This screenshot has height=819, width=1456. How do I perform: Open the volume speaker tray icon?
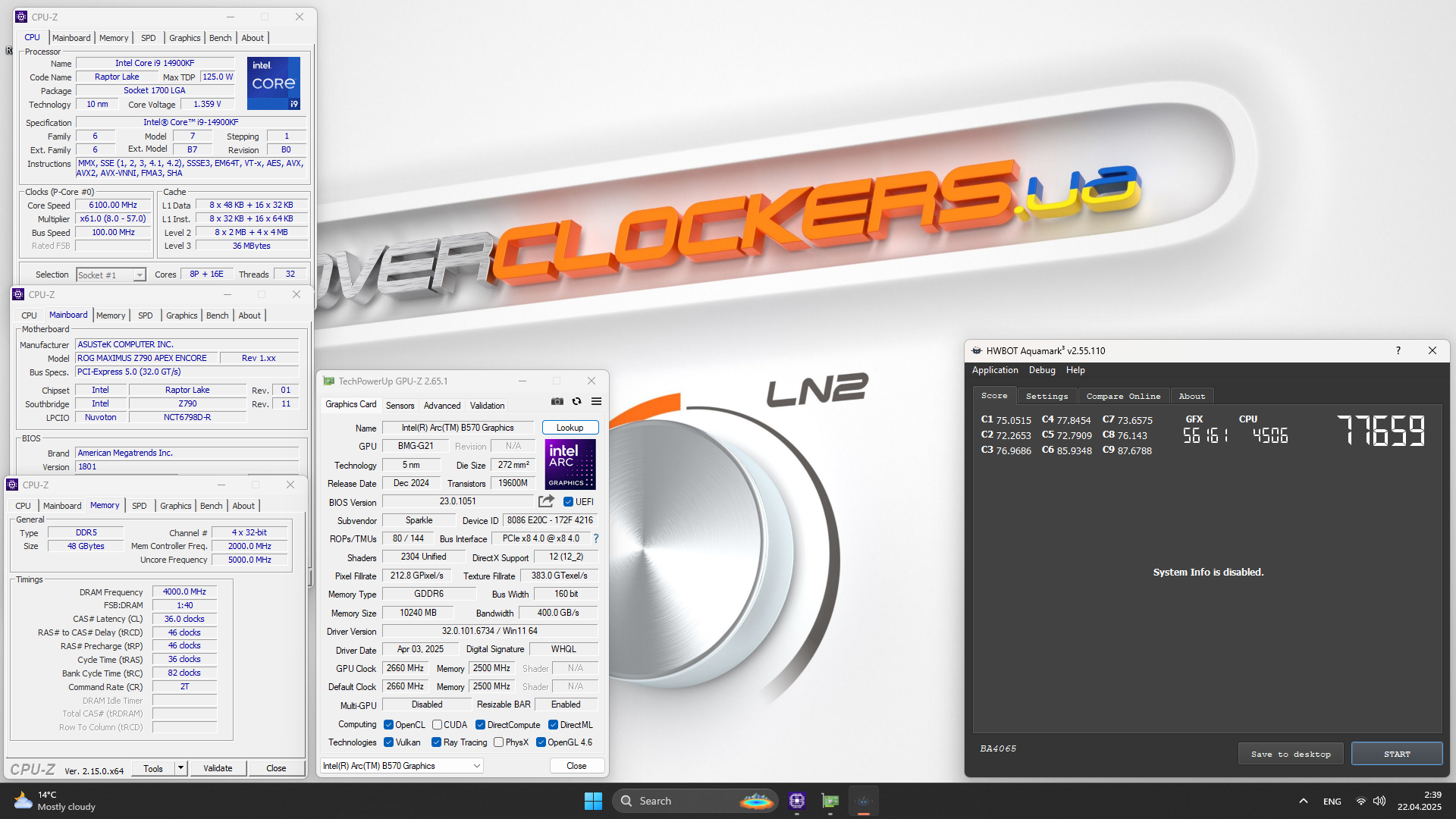[1379, 801]
